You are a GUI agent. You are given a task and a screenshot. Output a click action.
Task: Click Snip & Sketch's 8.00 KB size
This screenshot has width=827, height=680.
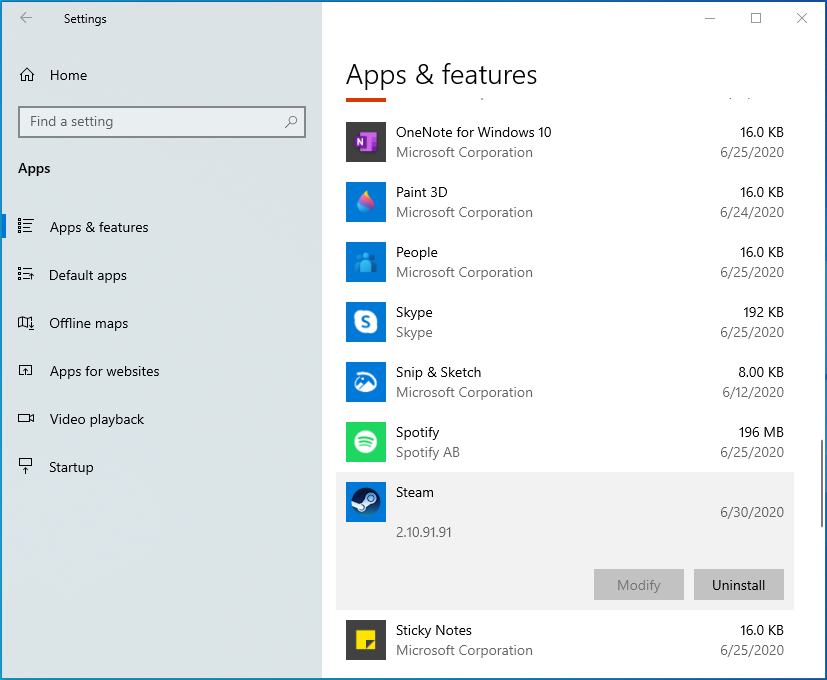click(761, 372)
